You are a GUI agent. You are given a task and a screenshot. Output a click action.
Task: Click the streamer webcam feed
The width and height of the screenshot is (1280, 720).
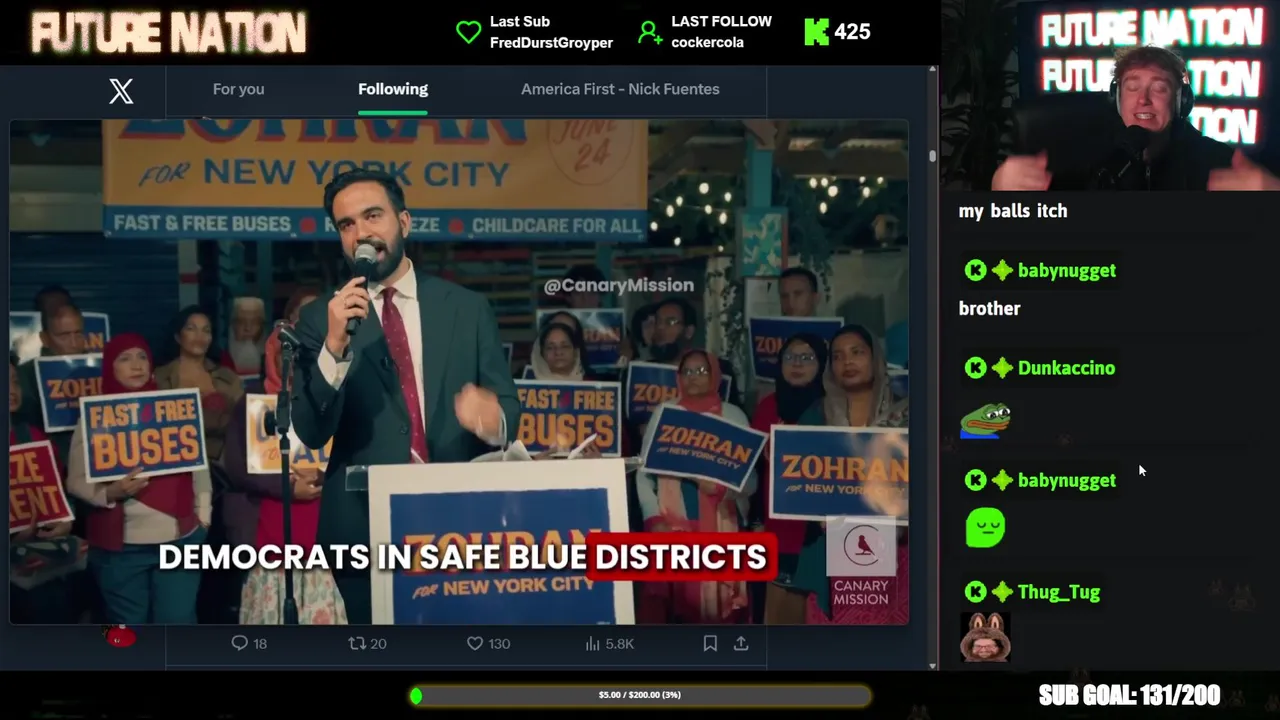[1110, 95]
